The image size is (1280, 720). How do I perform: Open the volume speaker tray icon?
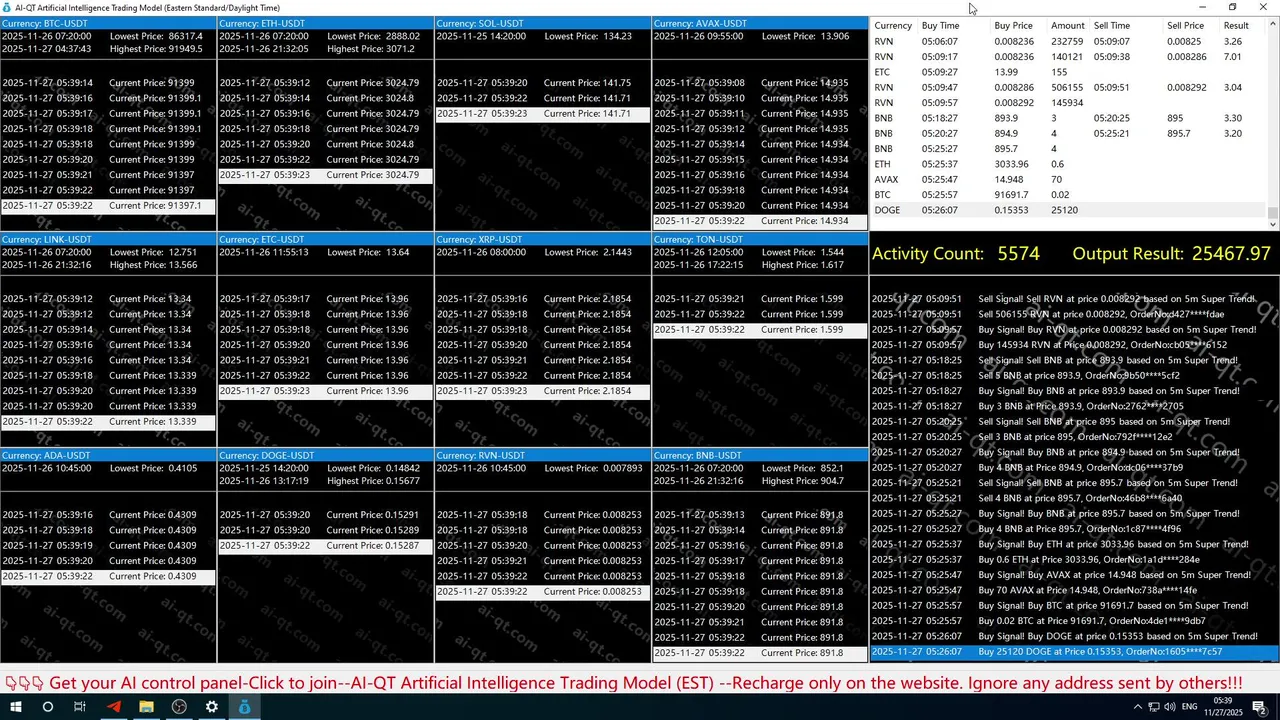1171,707
